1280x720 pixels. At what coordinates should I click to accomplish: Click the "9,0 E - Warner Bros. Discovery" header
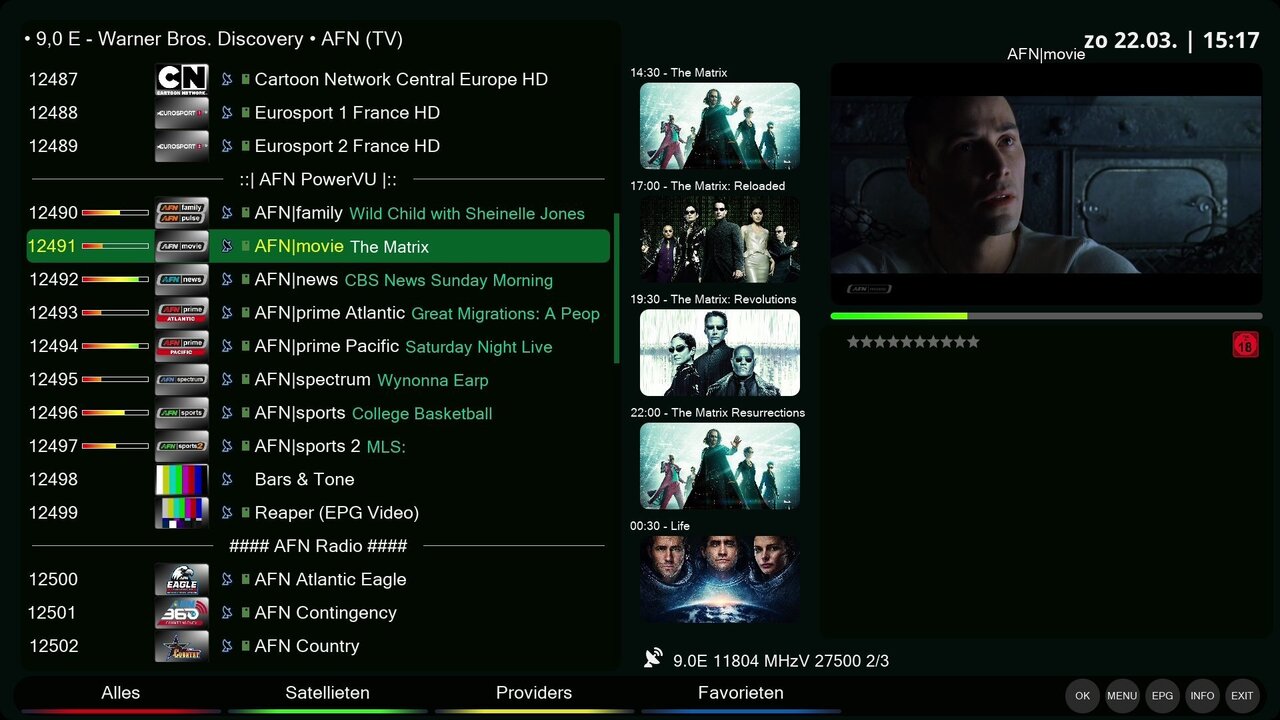click(x=170, y=39)
